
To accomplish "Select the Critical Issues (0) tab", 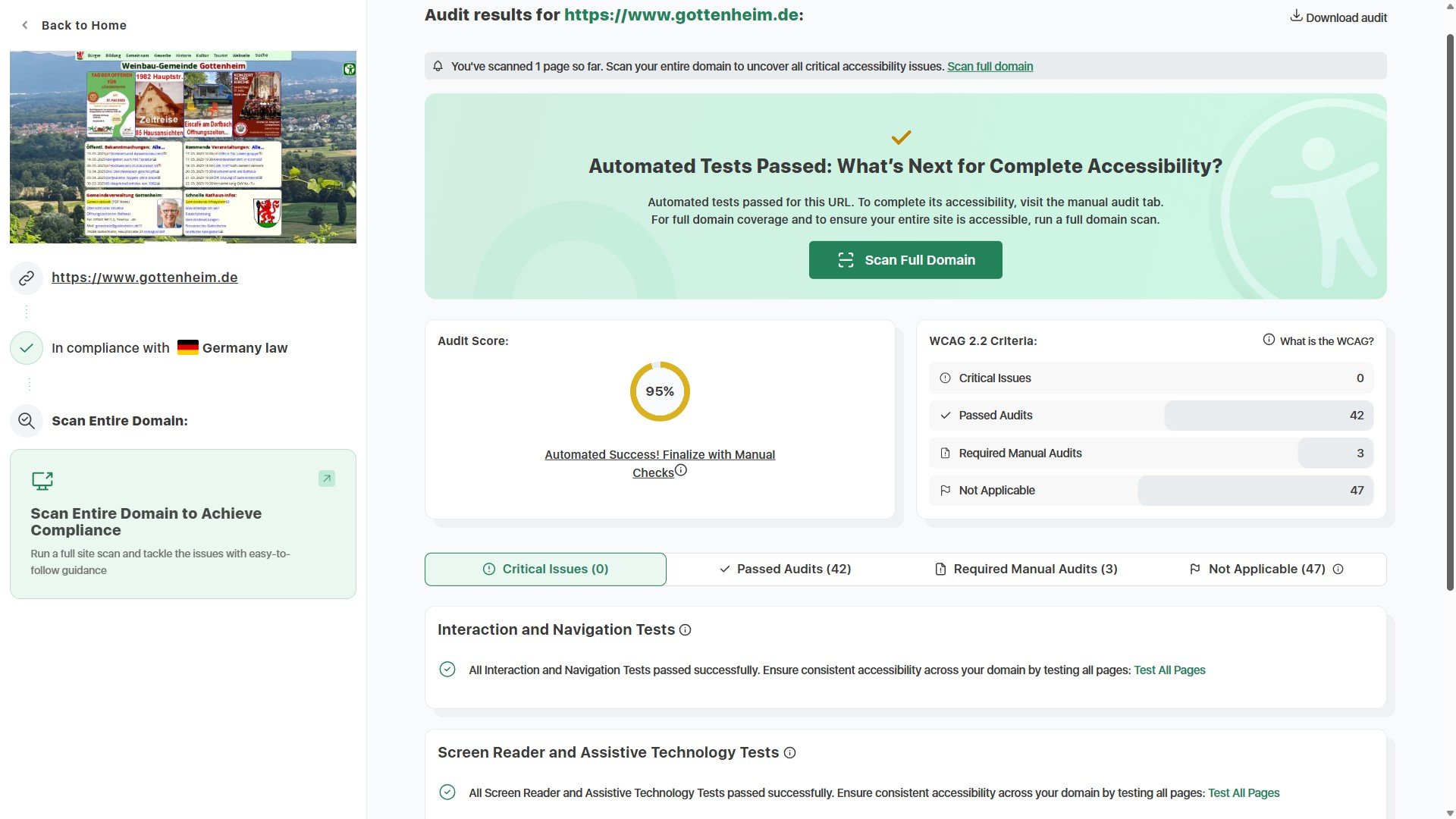I will point(545,570).
